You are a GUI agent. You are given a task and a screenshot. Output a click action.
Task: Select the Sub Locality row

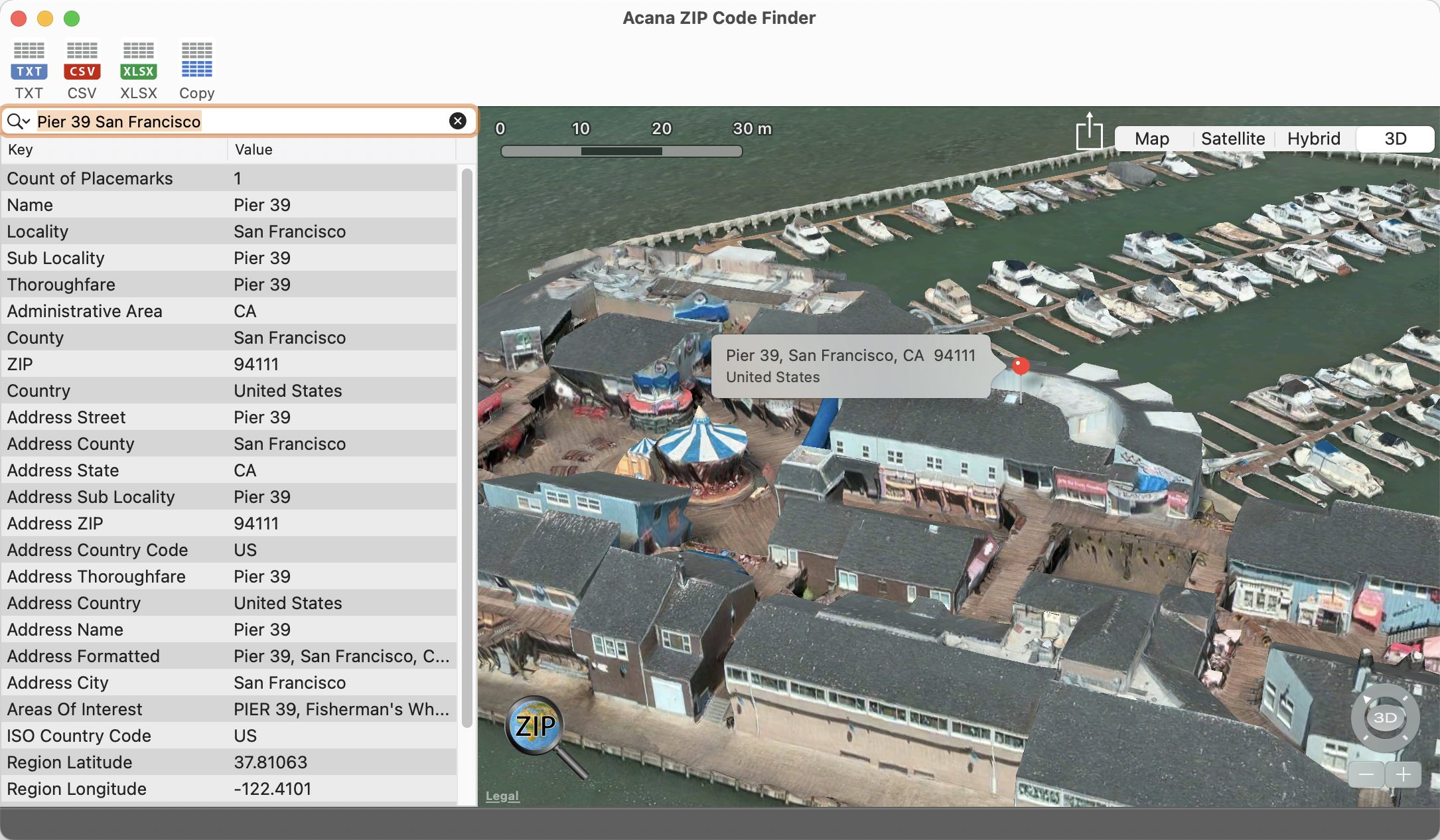[x=229, y=258]
